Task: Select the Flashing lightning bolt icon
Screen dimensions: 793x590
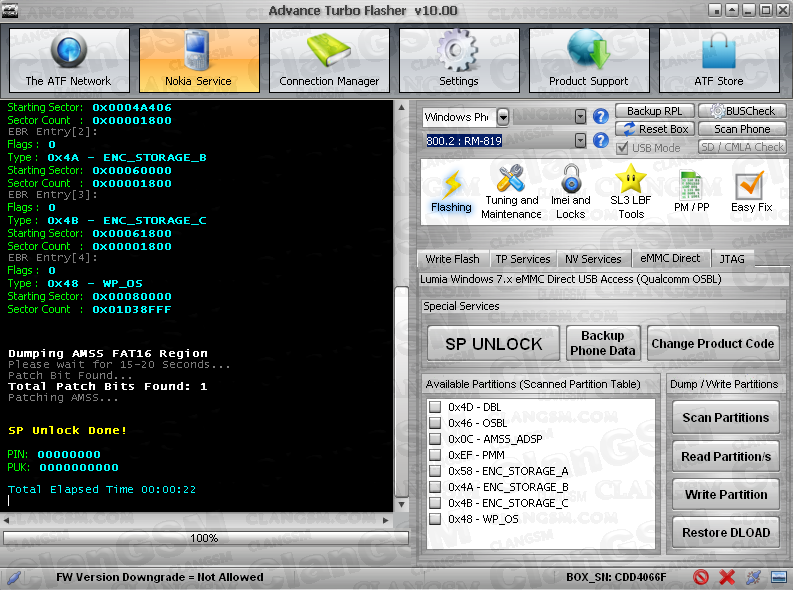Action: (451, 185)
